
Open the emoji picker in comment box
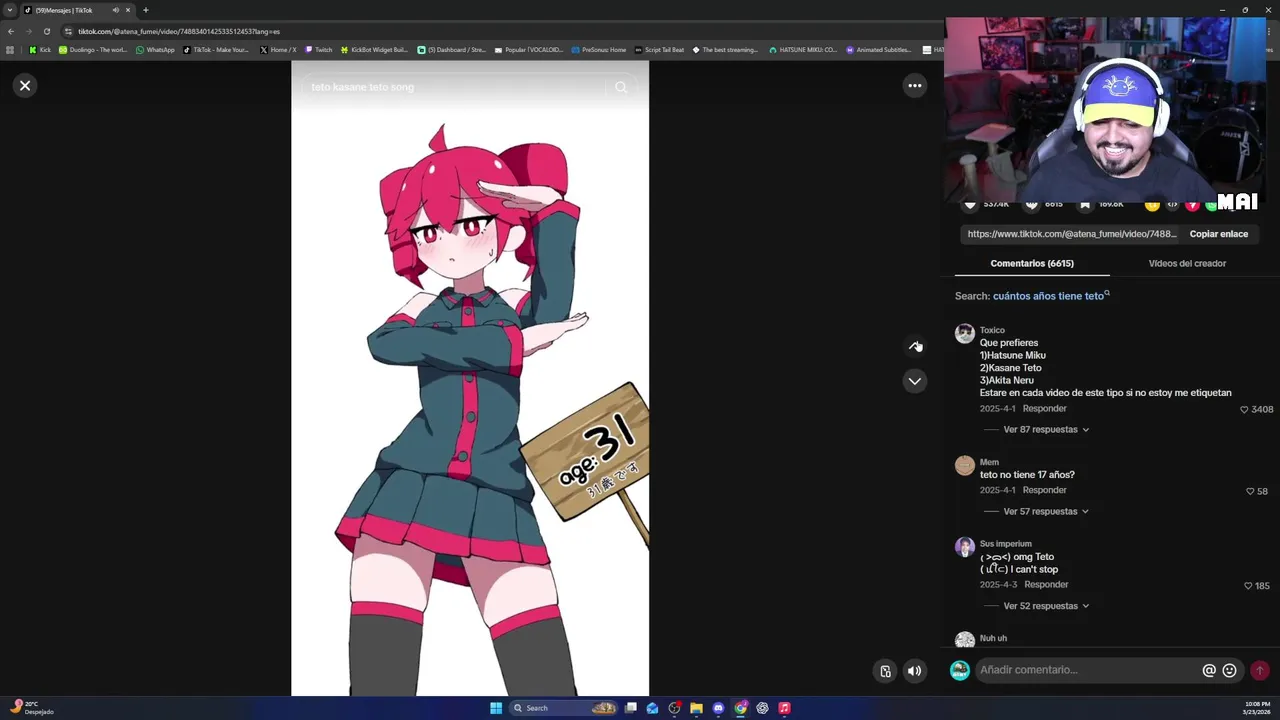(1230, 671)
